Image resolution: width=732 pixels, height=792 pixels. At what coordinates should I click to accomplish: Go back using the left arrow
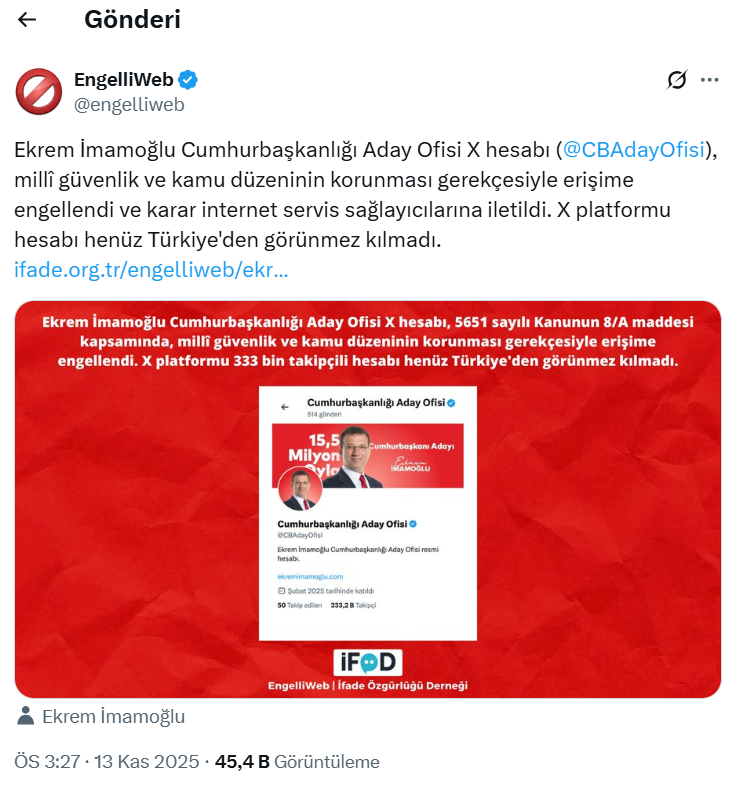27,20
